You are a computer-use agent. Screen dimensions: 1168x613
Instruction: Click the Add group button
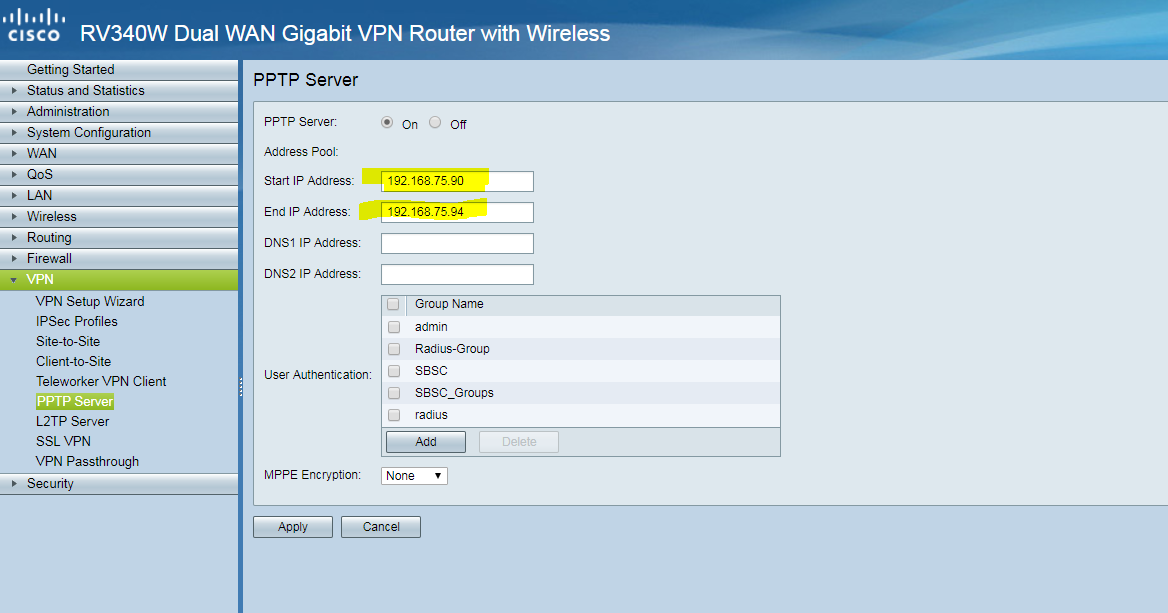click(426, 442)
